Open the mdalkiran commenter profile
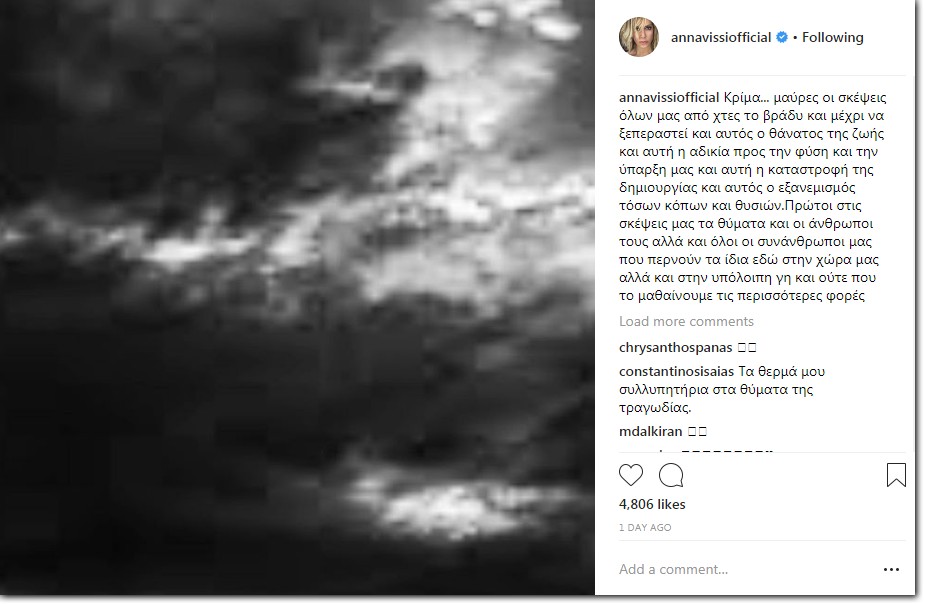 pos(651,432)
